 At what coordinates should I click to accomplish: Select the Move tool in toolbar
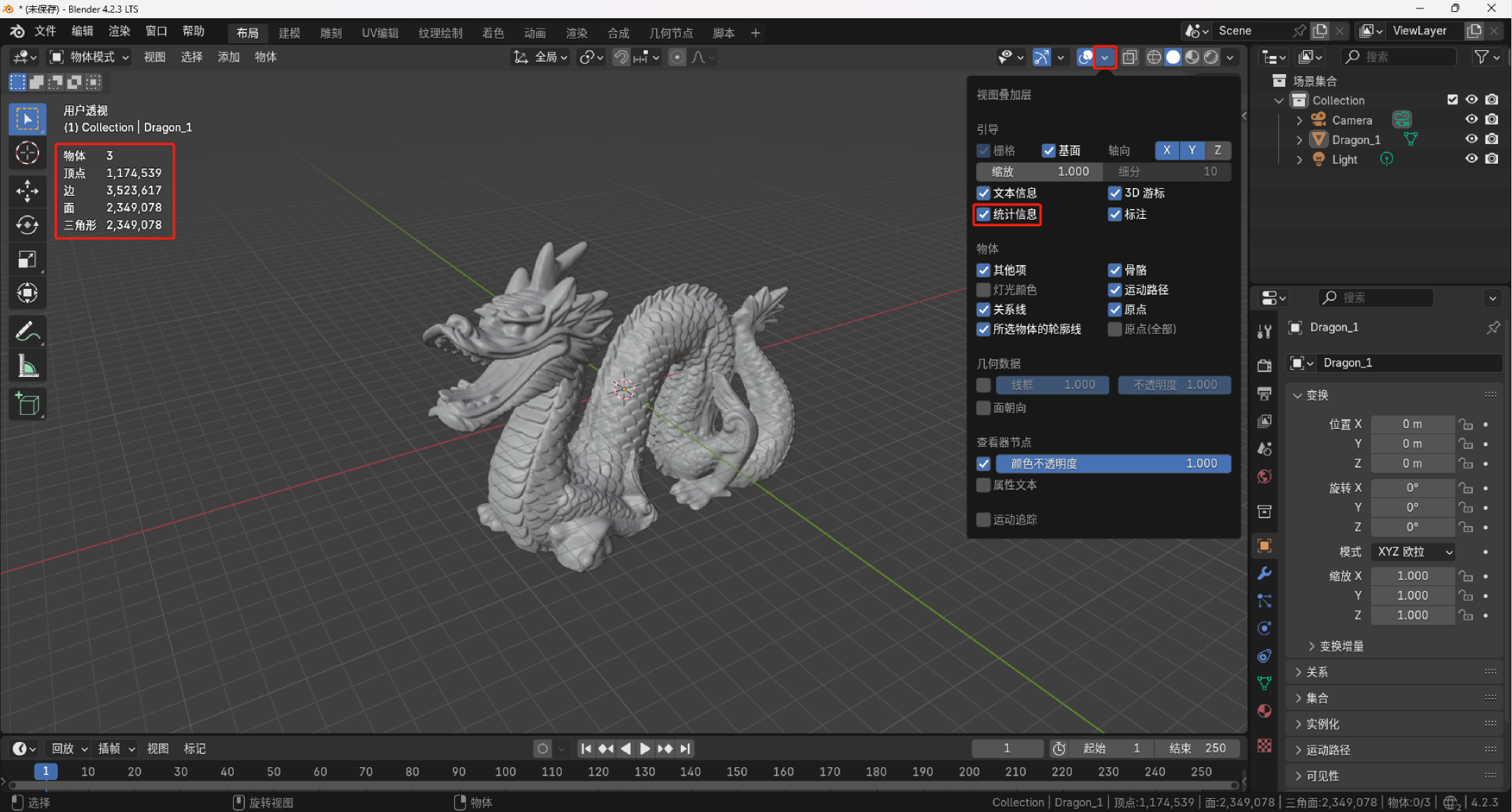click(x=27, y=190)
